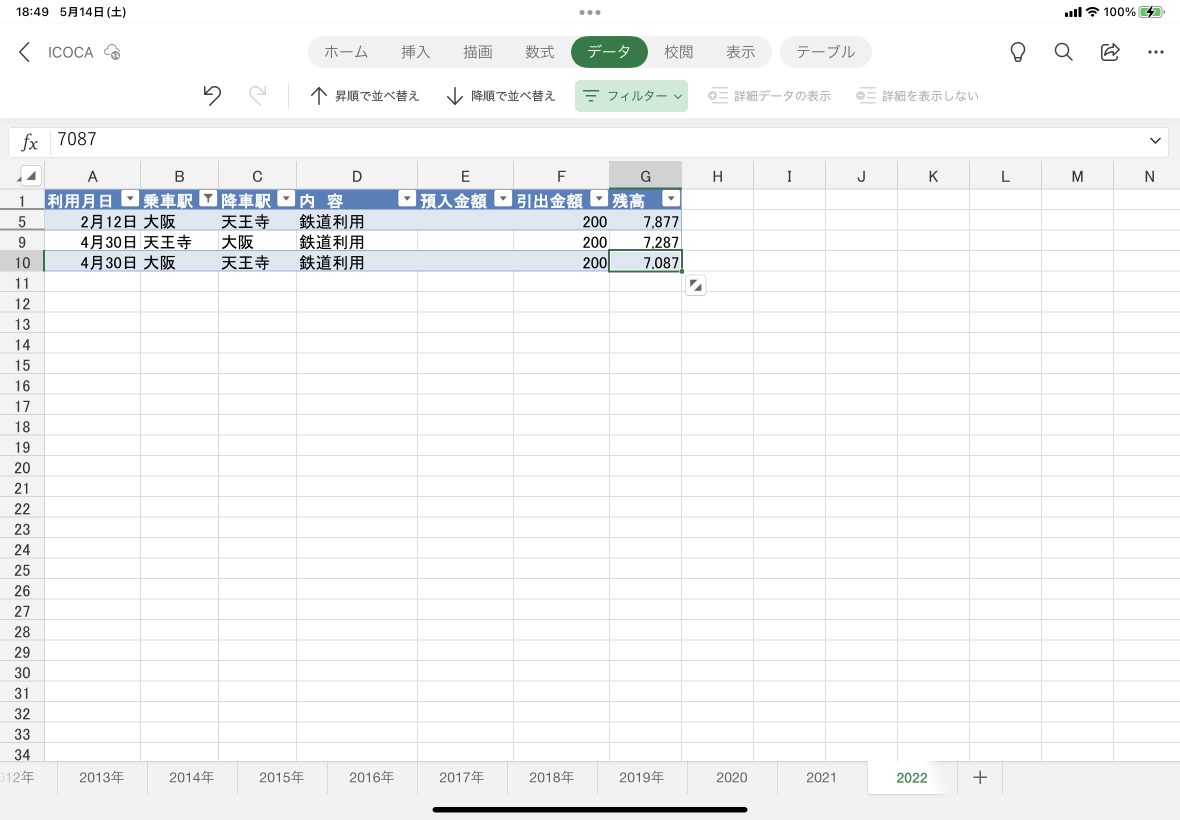1180x820 pixels.
Task: Switch to 2015年 sheet tab
Action: pos(281,777)
